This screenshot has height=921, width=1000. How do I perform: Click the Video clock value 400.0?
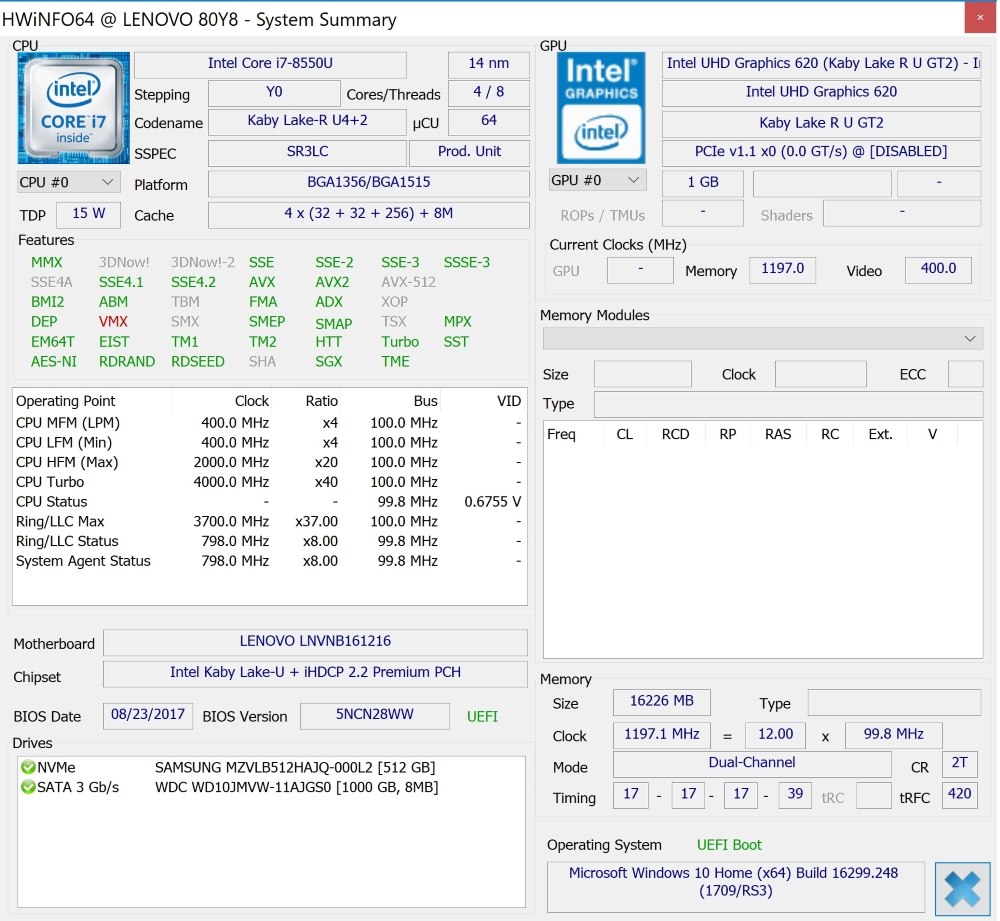click(938, 269)
